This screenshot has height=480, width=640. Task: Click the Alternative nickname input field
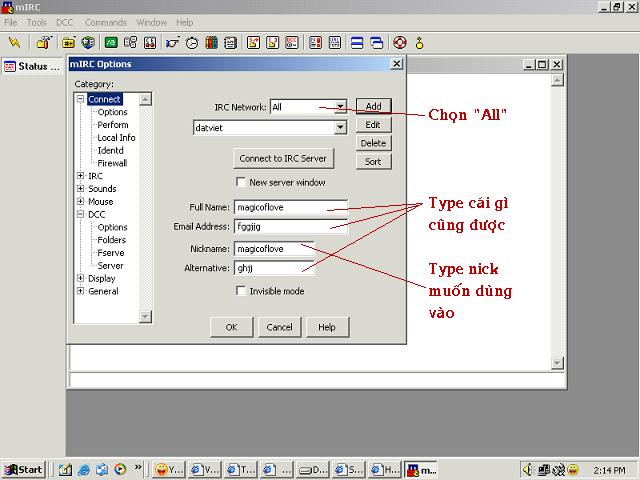tap(274, 268)
